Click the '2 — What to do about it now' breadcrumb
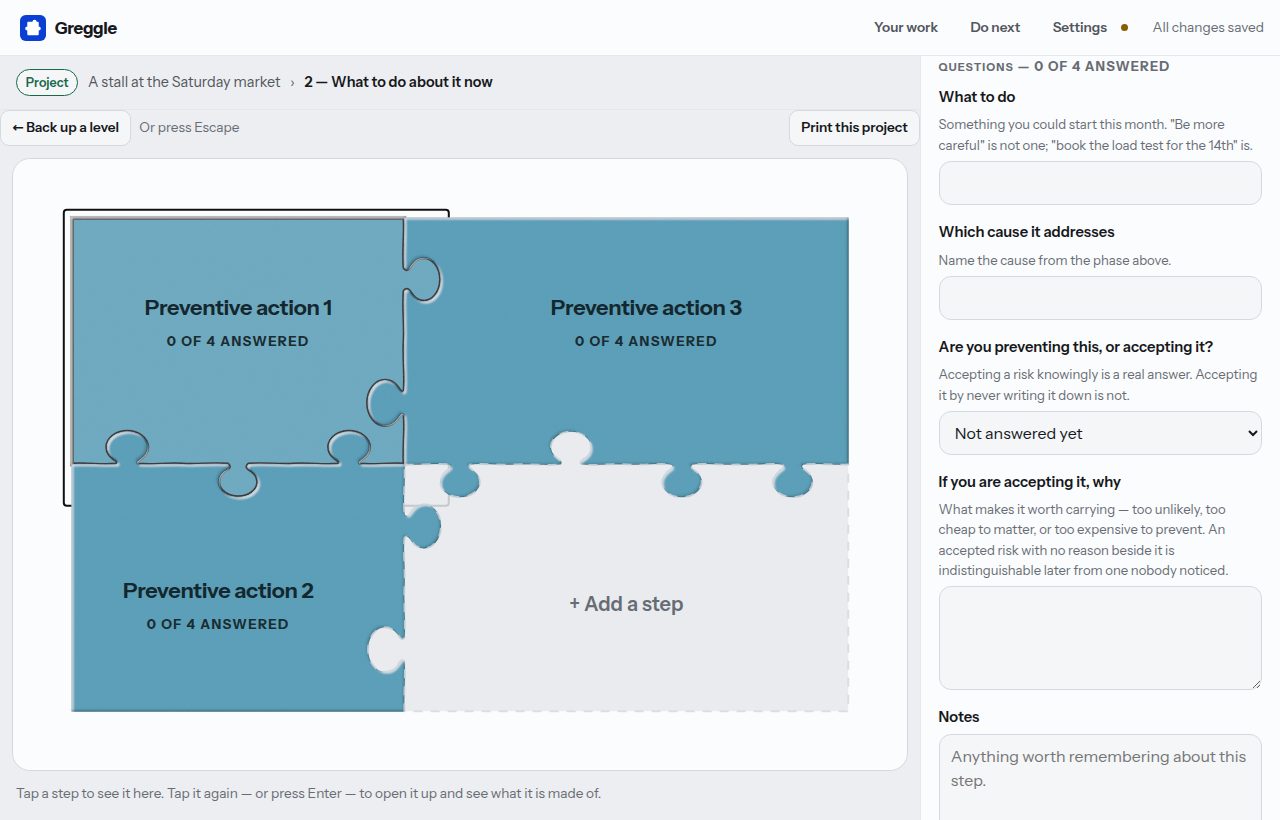Image resolution: width=1280 pixels, height=820 pixels. pos(398,82)
